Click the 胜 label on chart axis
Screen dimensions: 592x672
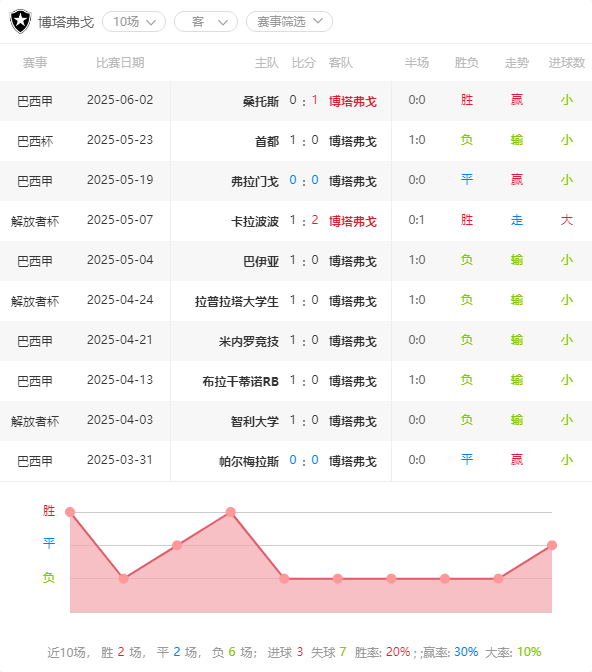[49, 510]
